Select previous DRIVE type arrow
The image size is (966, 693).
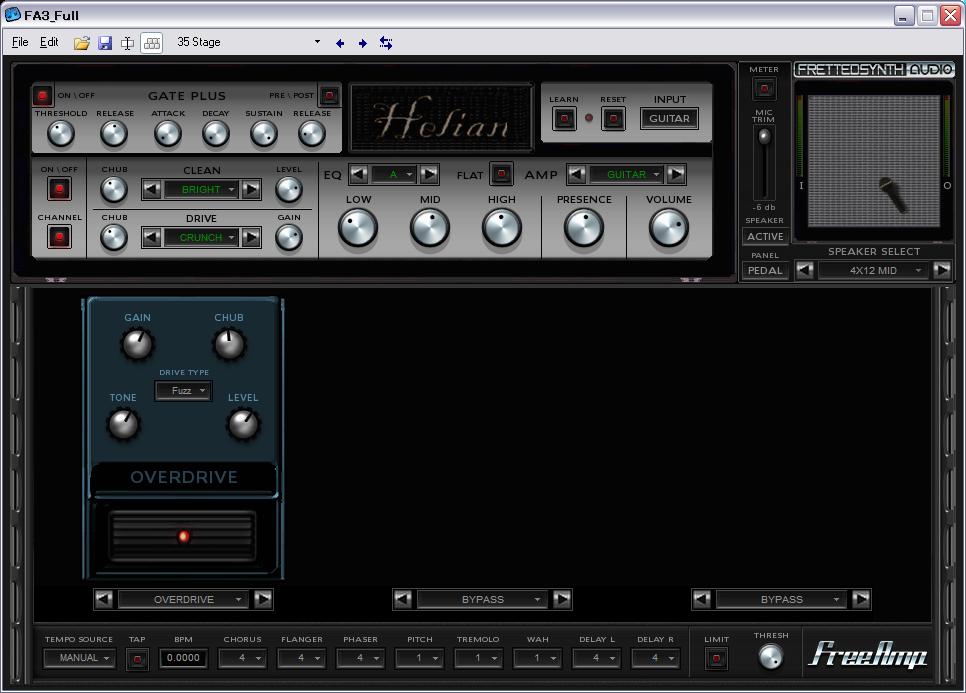coord(152,237)
